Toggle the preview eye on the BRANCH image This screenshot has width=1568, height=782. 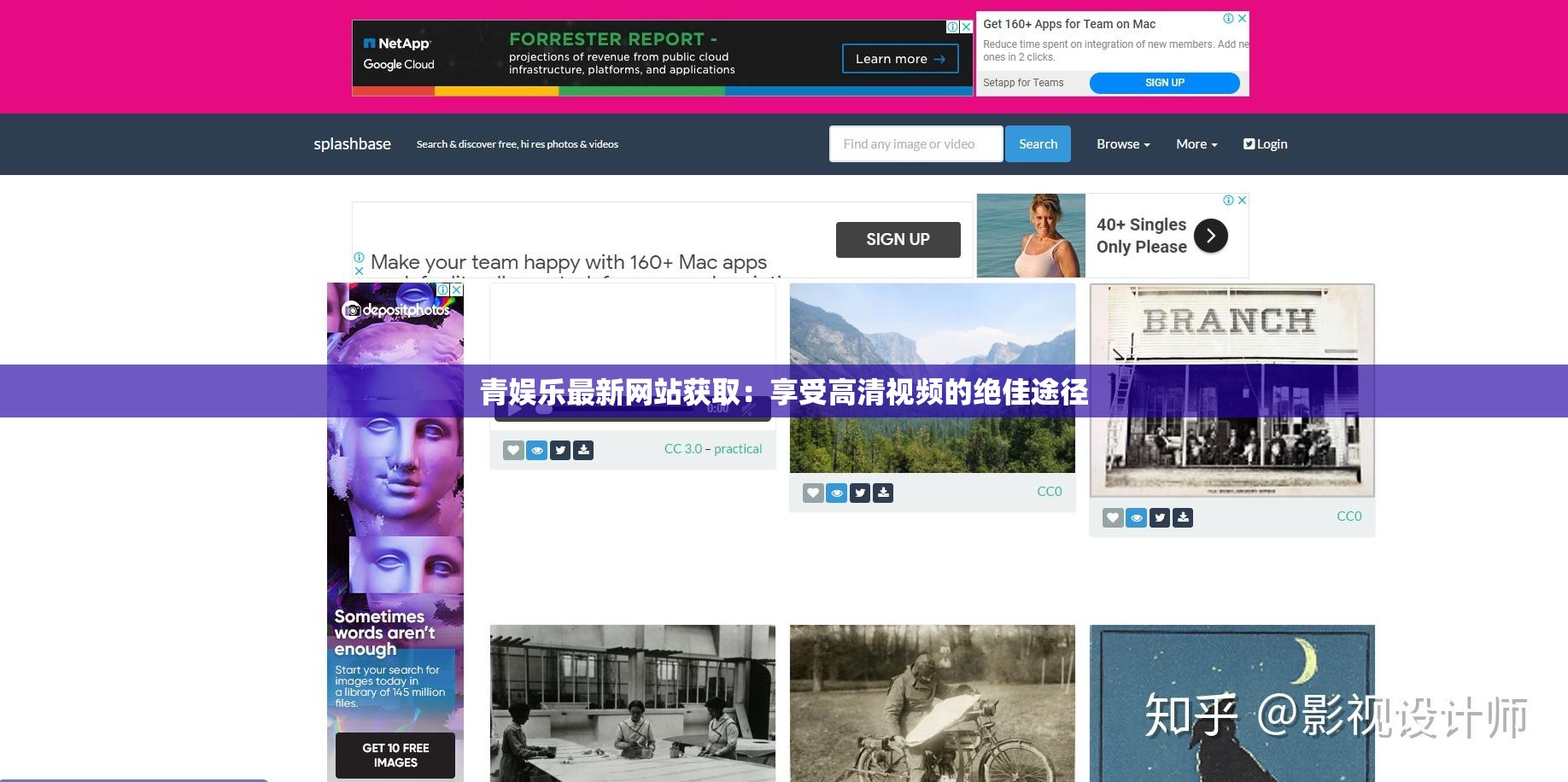[1136, 517]
